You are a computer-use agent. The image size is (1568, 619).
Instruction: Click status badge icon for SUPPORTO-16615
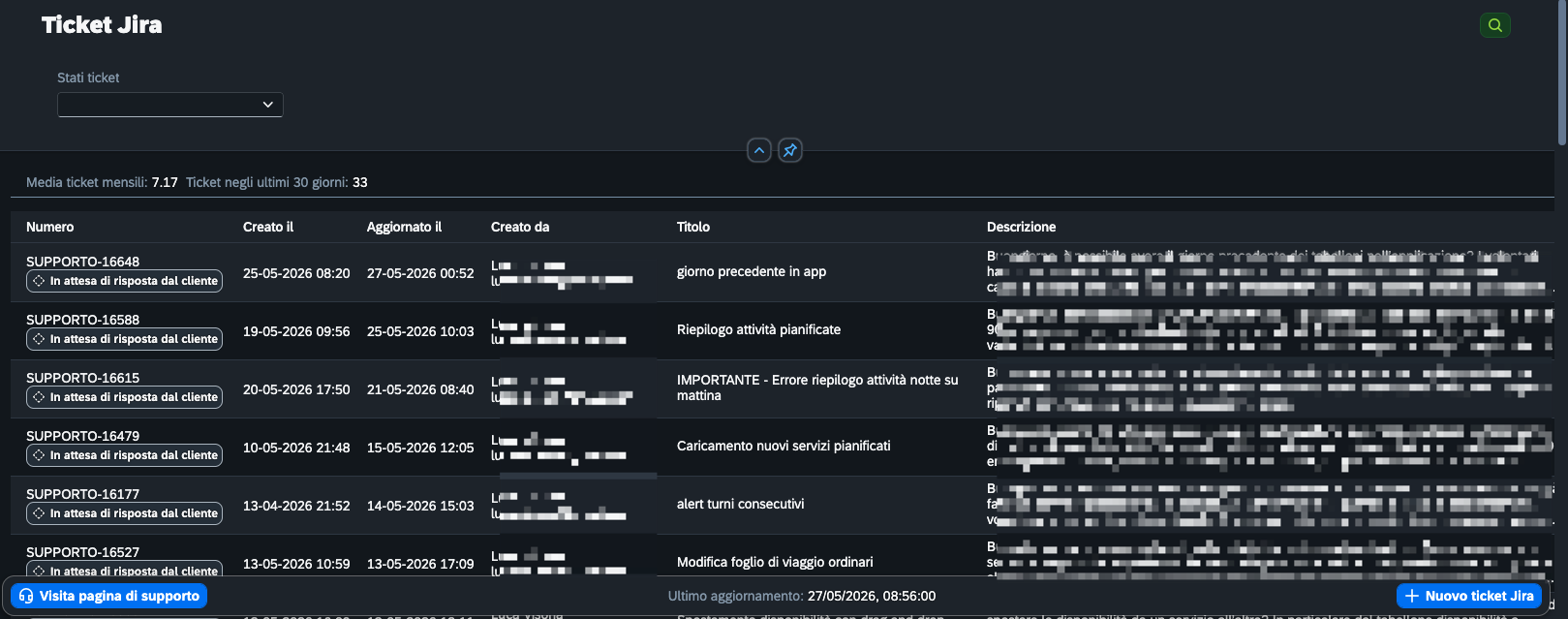39,397
